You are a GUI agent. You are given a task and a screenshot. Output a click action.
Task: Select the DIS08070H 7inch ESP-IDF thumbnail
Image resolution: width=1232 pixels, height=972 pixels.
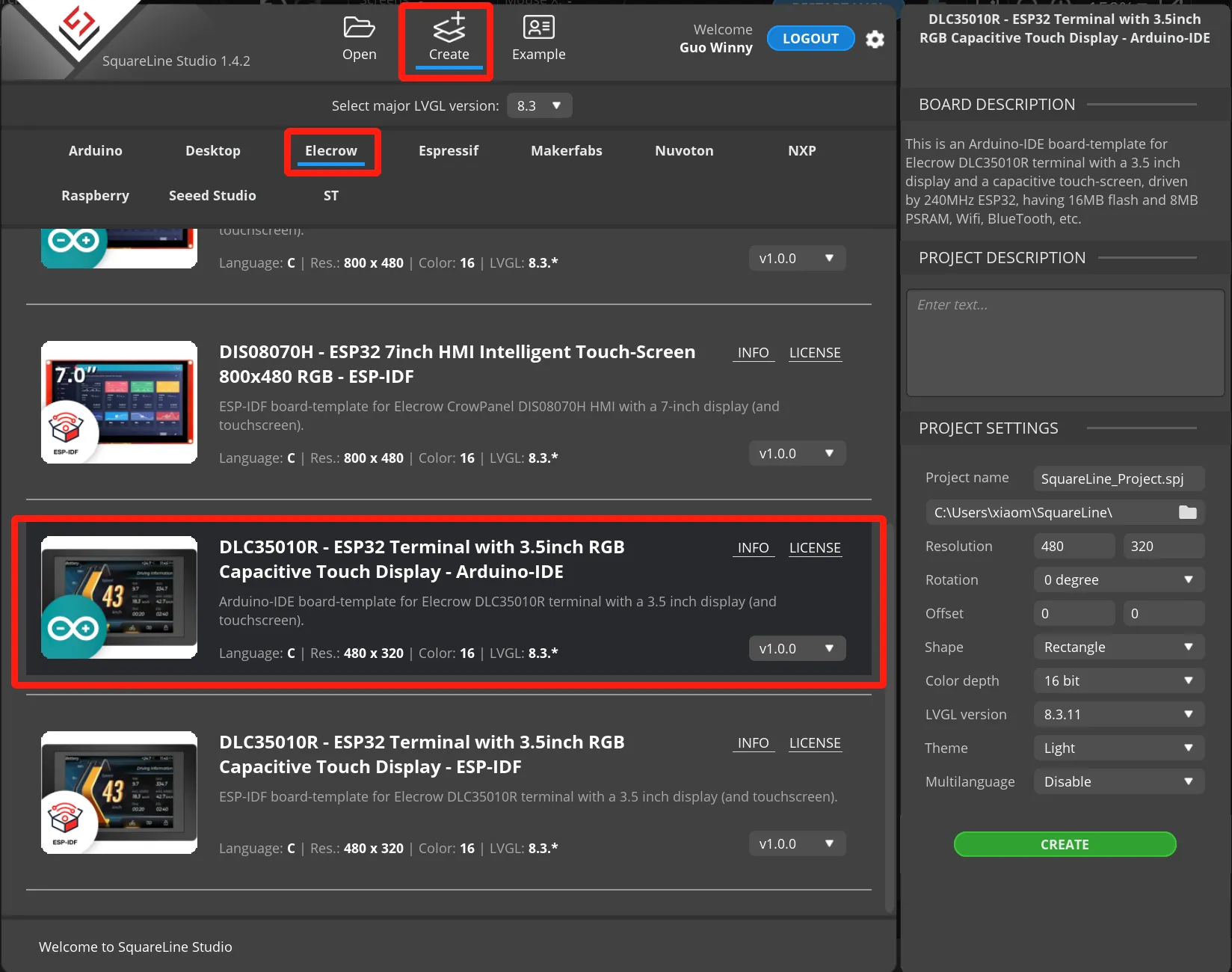pyautogui.click(x=120, y=402)
